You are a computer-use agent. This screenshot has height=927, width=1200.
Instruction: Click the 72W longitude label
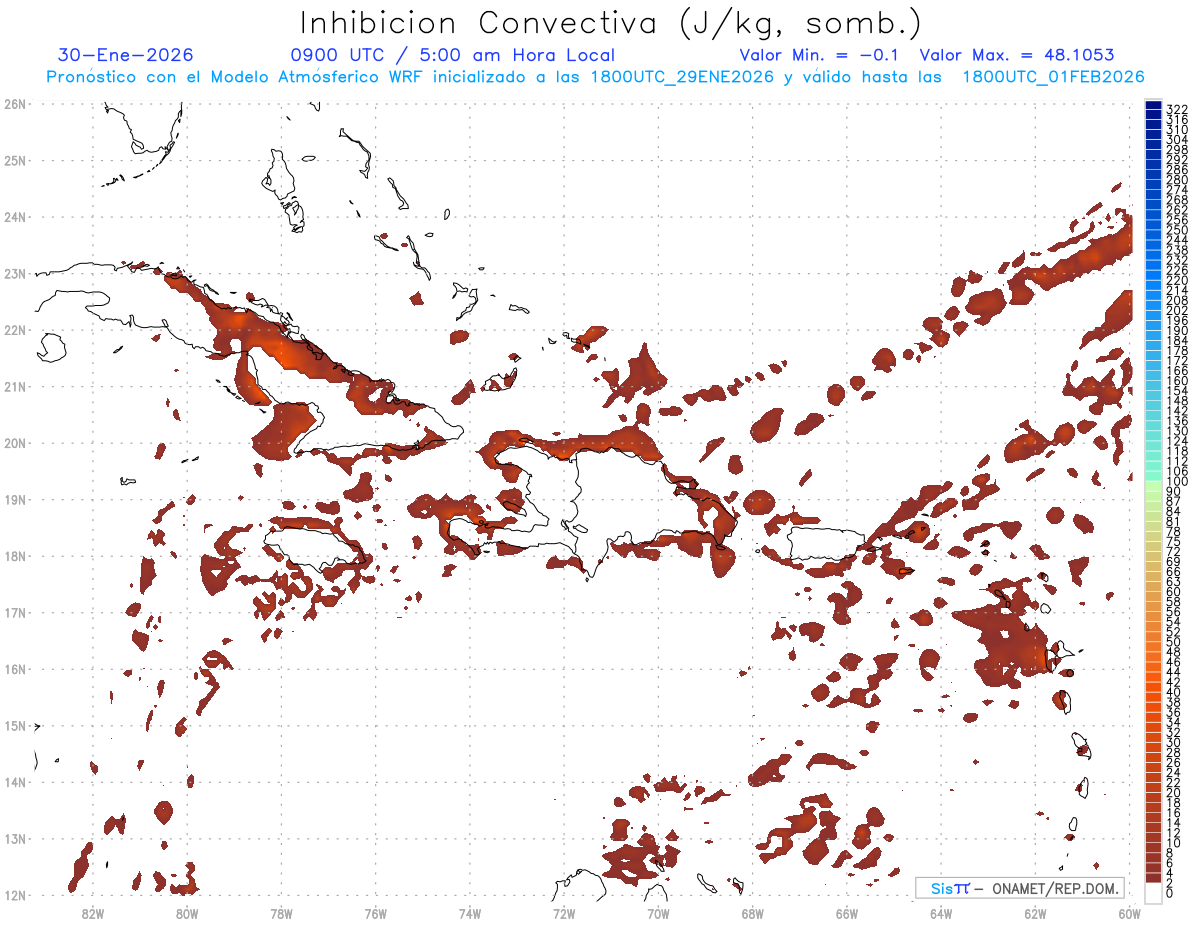click(x=564, y=913)
